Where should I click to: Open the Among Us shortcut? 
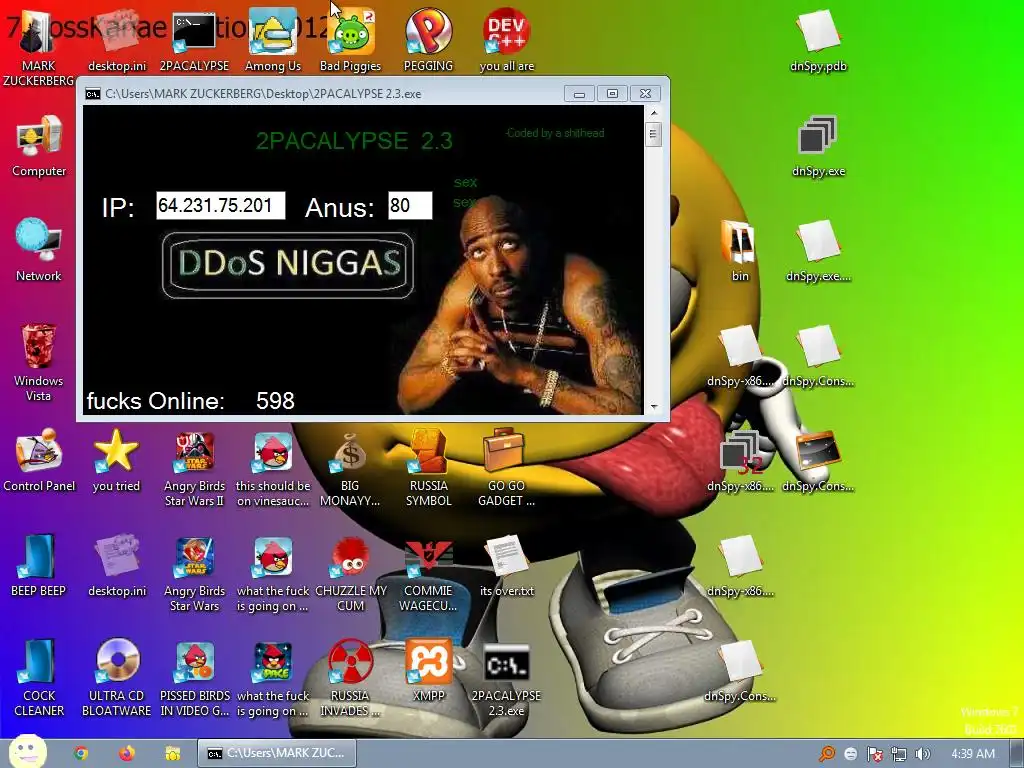(x=272, y=32)
